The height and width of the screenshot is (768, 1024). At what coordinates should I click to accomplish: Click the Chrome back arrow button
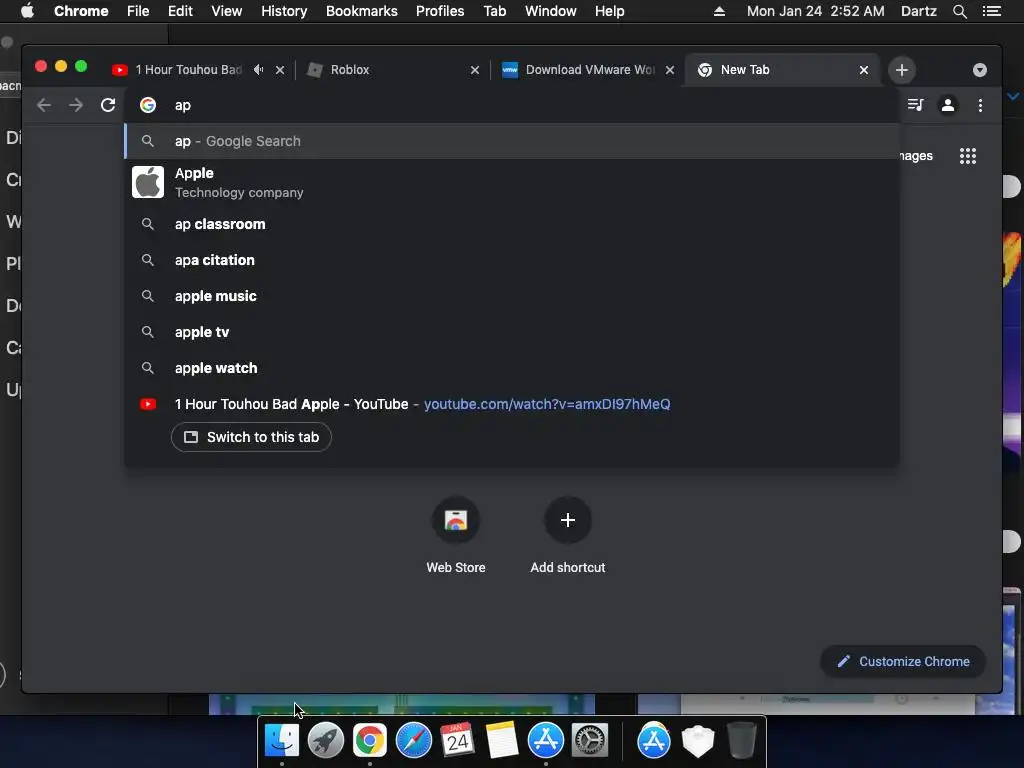(44, 105)
